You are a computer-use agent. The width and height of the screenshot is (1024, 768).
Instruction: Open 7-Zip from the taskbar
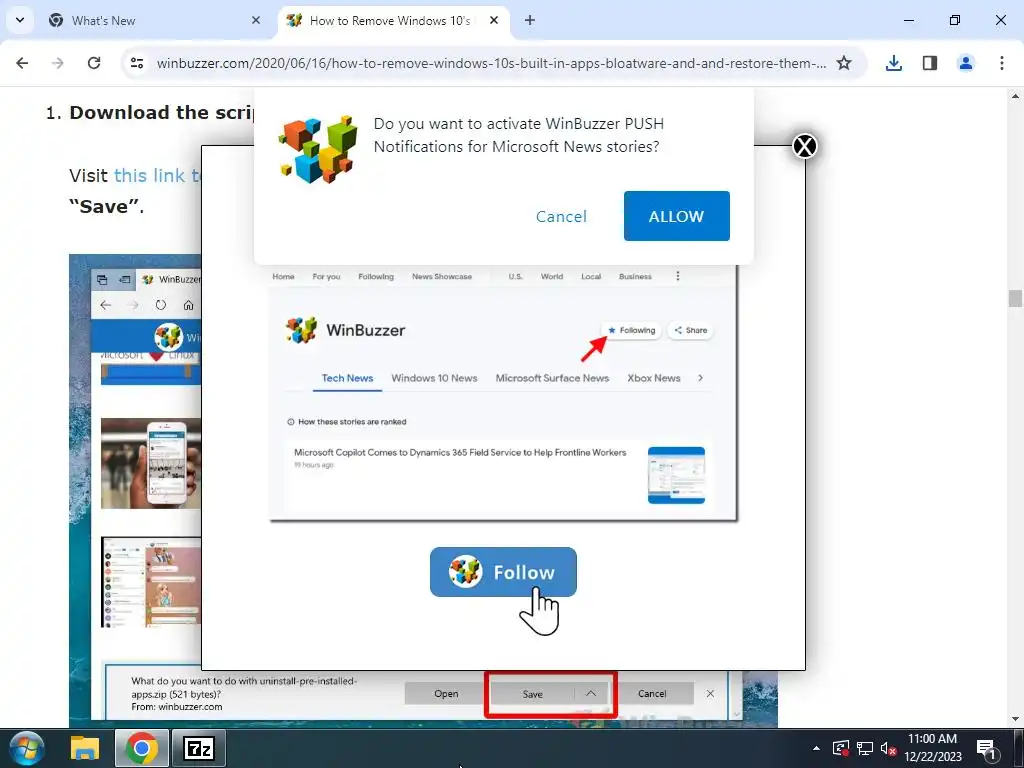tap(199, 748)
